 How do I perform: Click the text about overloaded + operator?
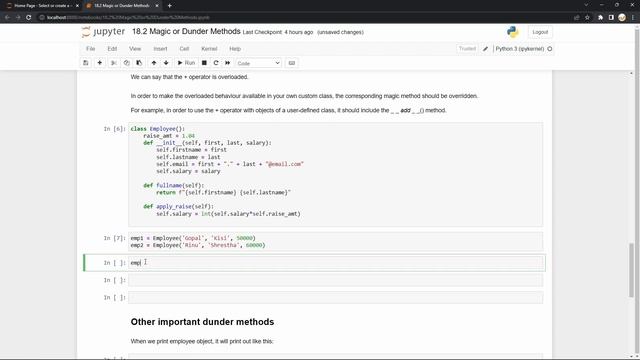pyautogui.click(x=189, y=77)
